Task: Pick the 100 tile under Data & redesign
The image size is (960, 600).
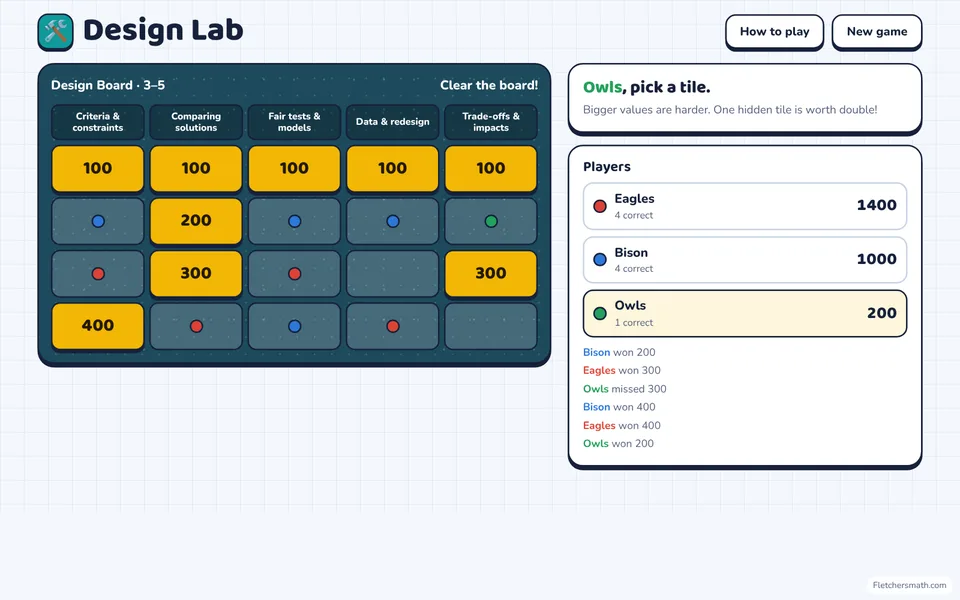Action: (x=392, y=168)
